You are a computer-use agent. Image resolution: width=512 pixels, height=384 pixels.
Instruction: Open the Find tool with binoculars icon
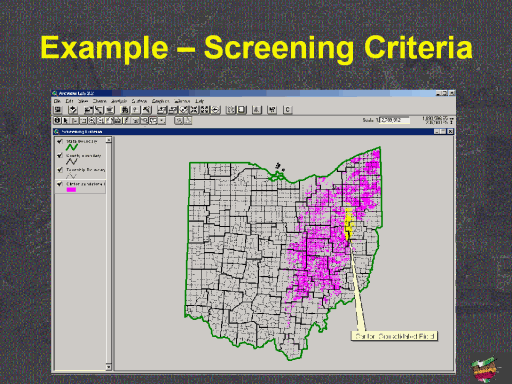tap(125, 110)
